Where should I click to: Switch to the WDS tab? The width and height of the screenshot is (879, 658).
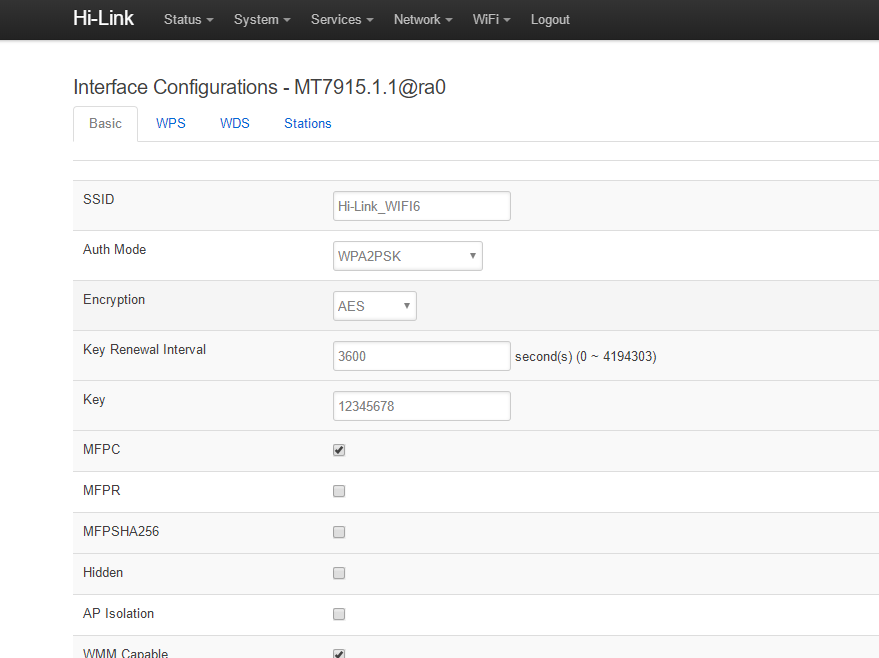[235, 124]
